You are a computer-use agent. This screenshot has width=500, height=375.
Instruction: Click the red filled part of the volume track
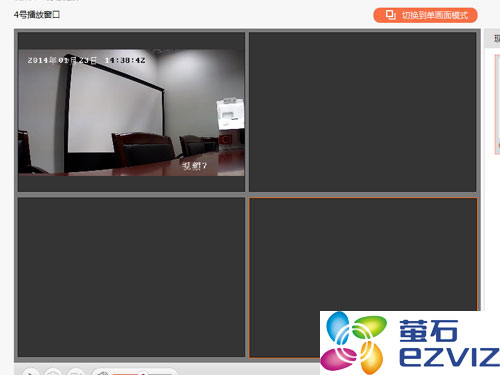click(x=126, y=374)
